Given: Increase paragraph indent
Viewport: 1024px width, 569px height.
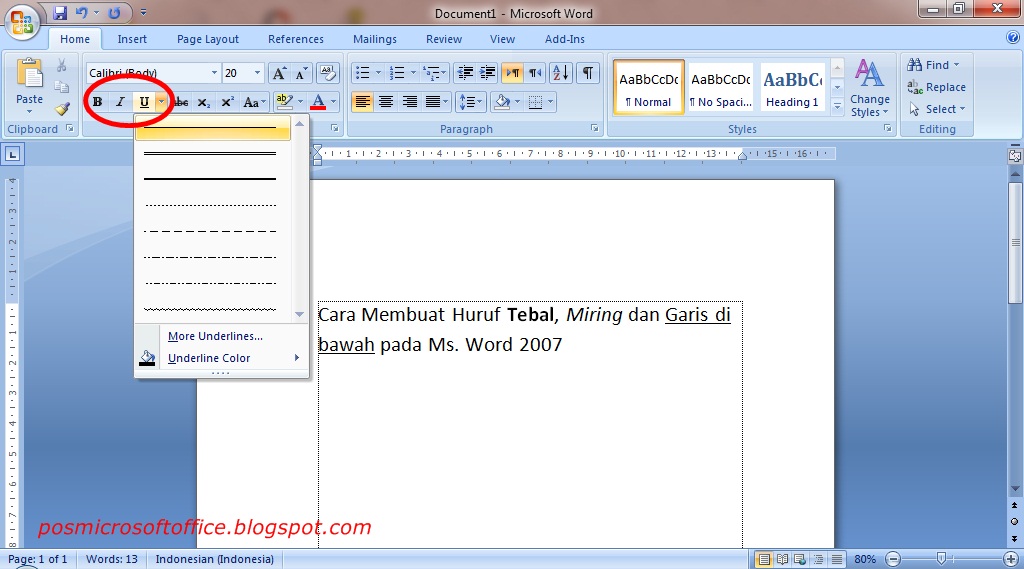Looking at the screenshot, I should click(487, 73).
